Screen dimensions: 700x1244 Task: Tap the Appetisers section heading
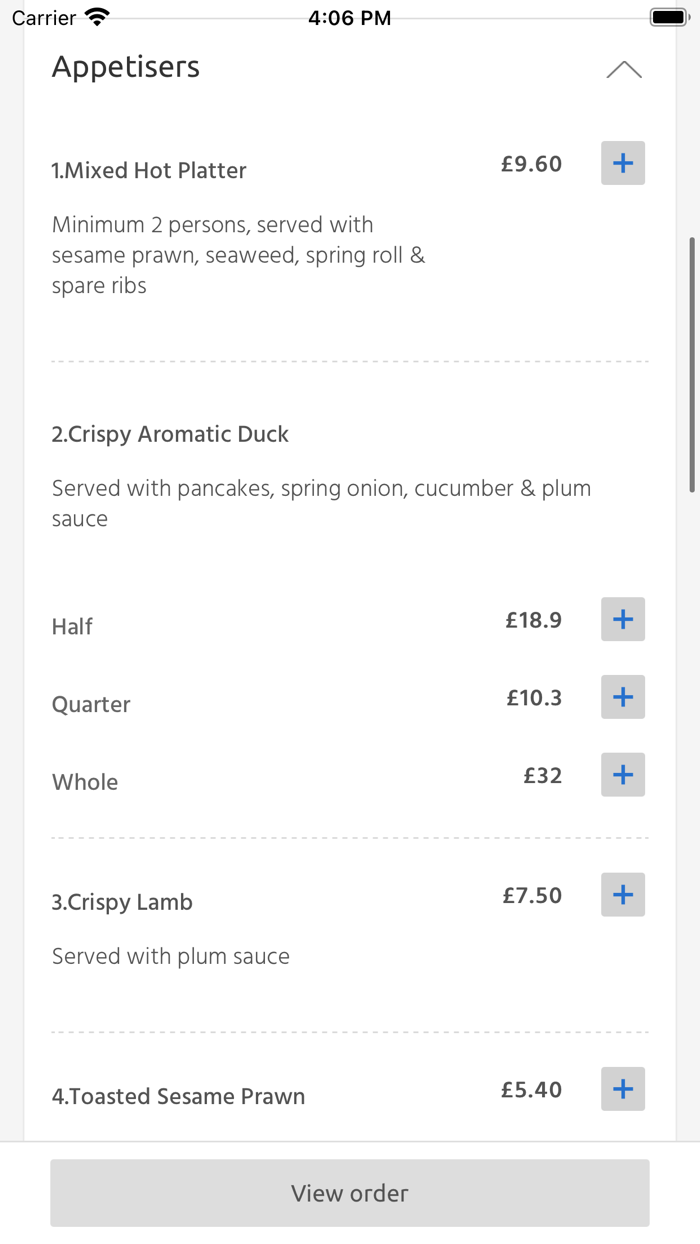pos(126,67)
